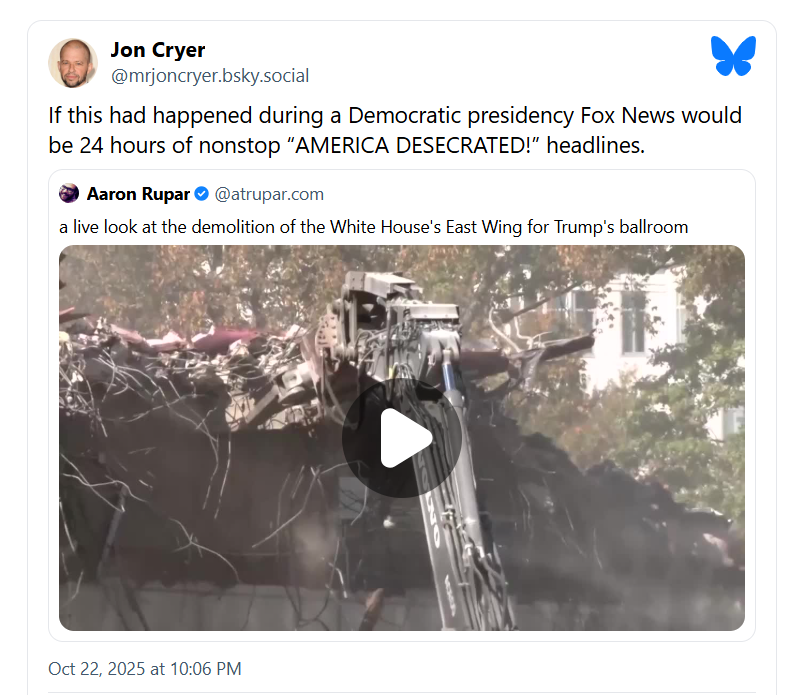Click the blue Bluesky butterfly logo
Image resolution: width=786 pixels, height=695 pixels.
(x=733, y=56)
